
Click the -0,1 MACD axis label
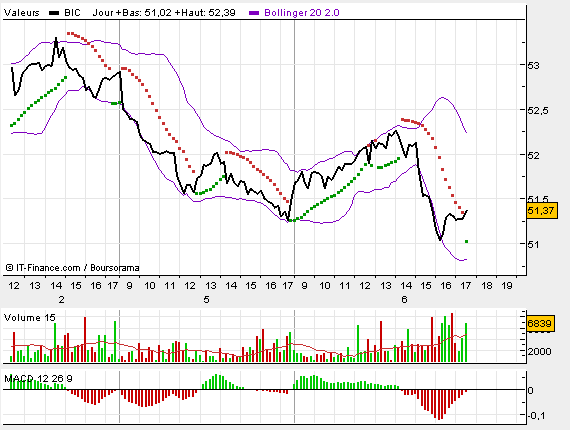pos(536,415)
